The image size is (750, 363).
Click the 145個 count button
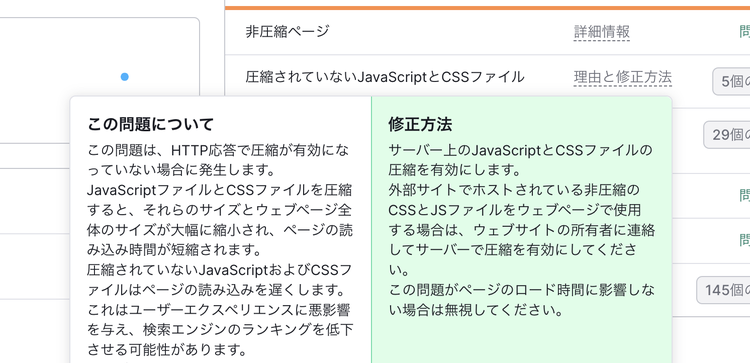723,289
